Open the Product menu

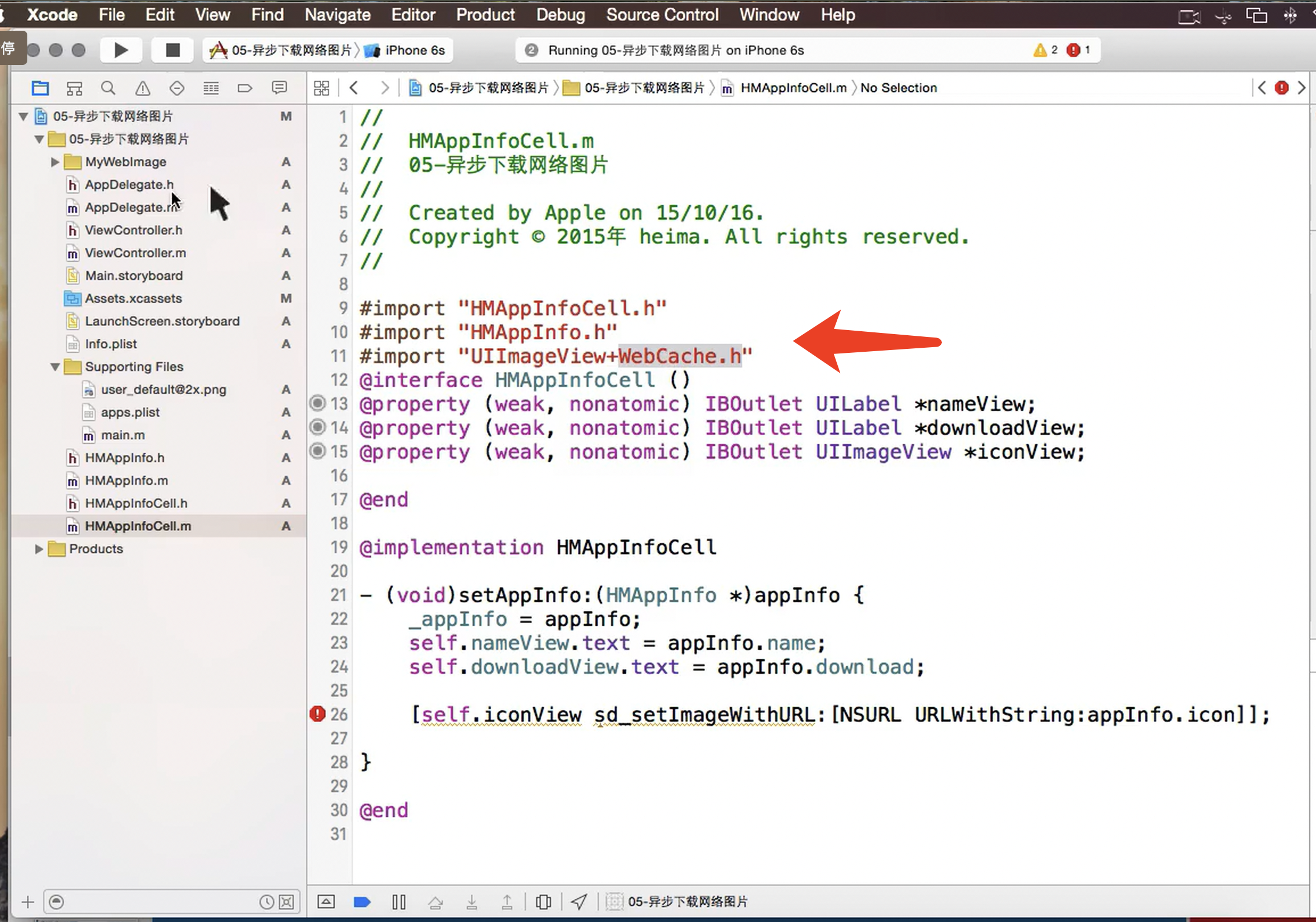point(485,15)
